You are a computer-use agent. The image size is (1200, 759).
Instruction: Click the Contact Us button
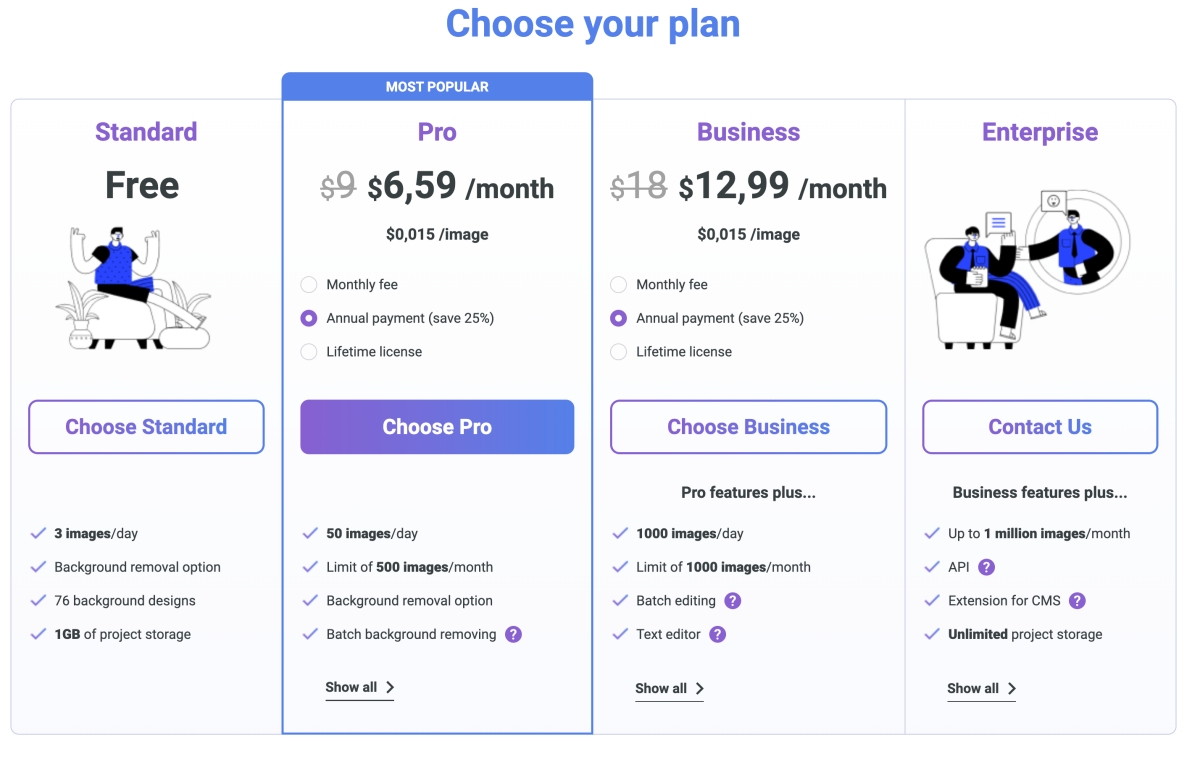tap(1040, 427)
